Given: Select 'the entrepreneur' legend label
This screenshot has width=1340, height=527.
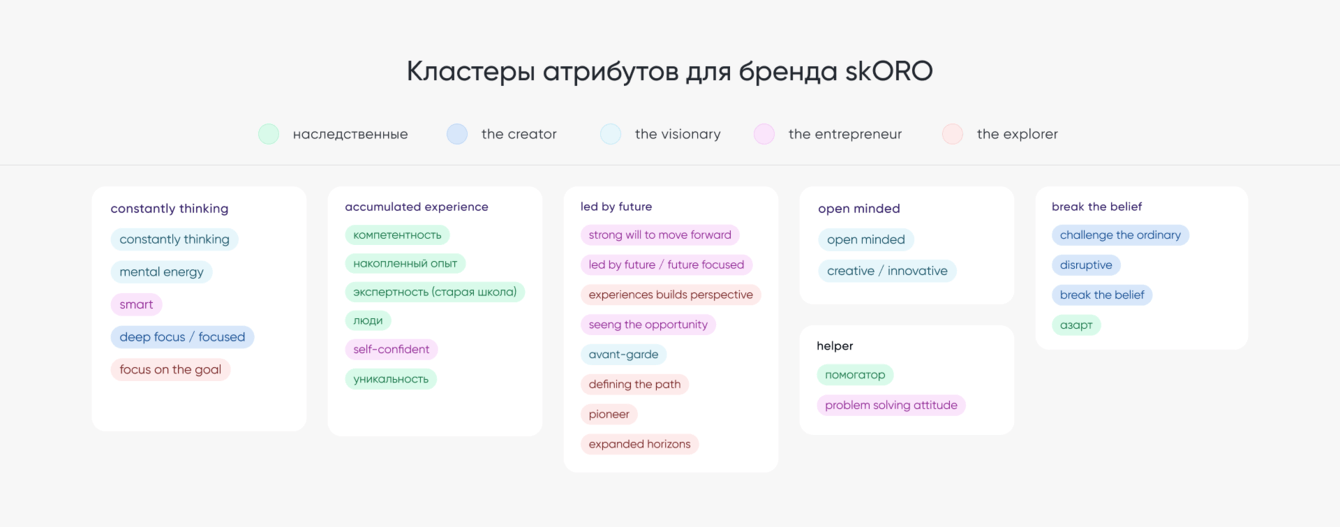Looking at the screenshot, I should pos(845,134).
